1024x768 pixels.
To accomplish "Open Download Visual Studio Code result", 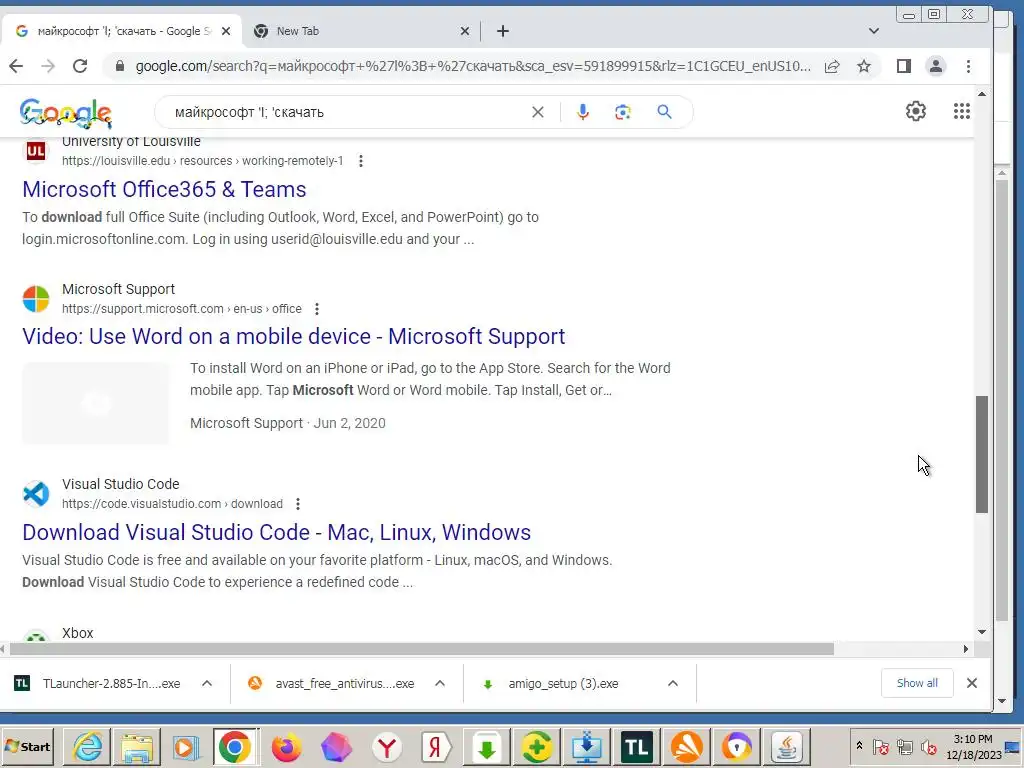I will tap(276, 532).
